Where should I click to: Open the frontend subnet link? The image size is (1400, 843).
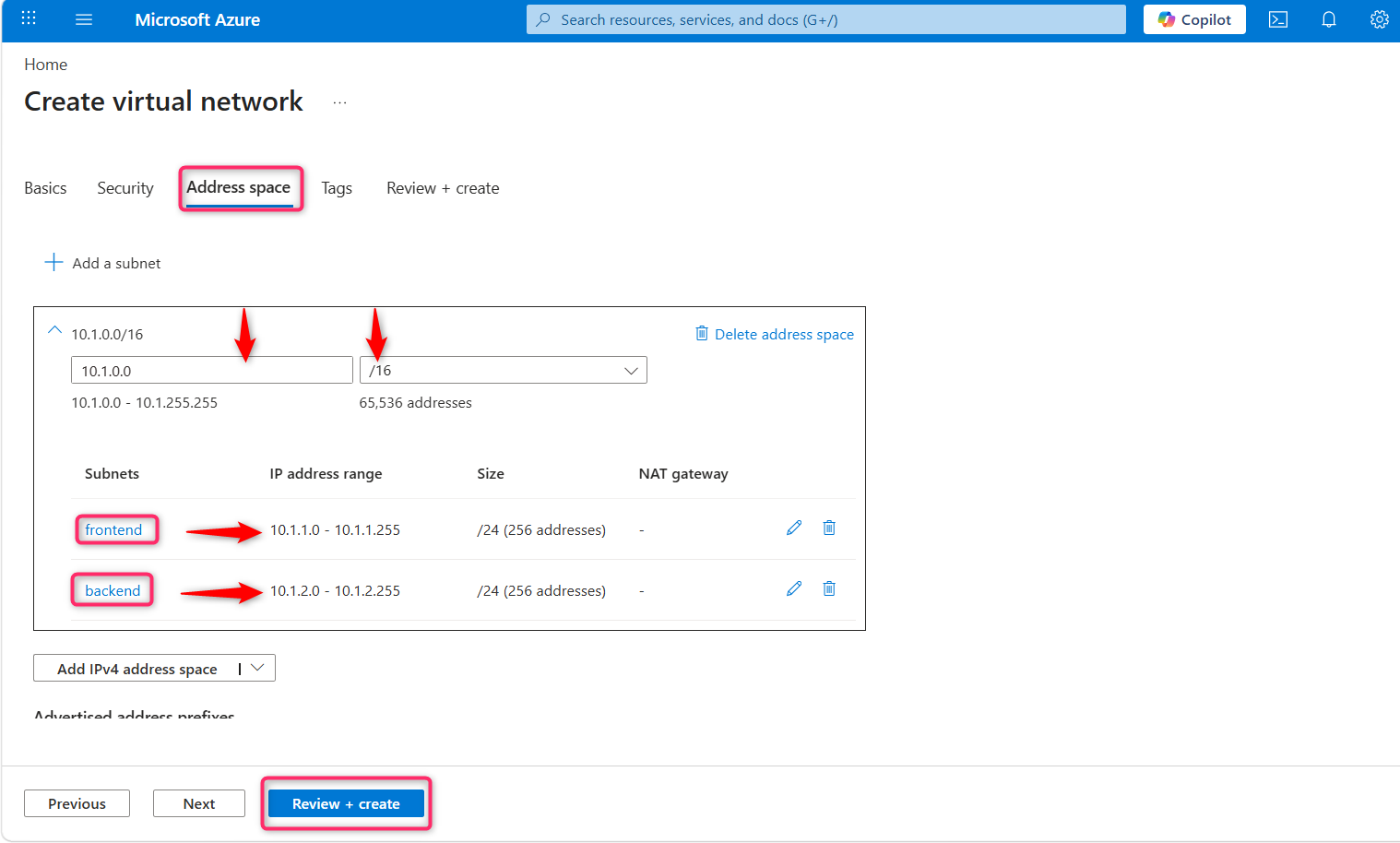[x=113, y=529]
